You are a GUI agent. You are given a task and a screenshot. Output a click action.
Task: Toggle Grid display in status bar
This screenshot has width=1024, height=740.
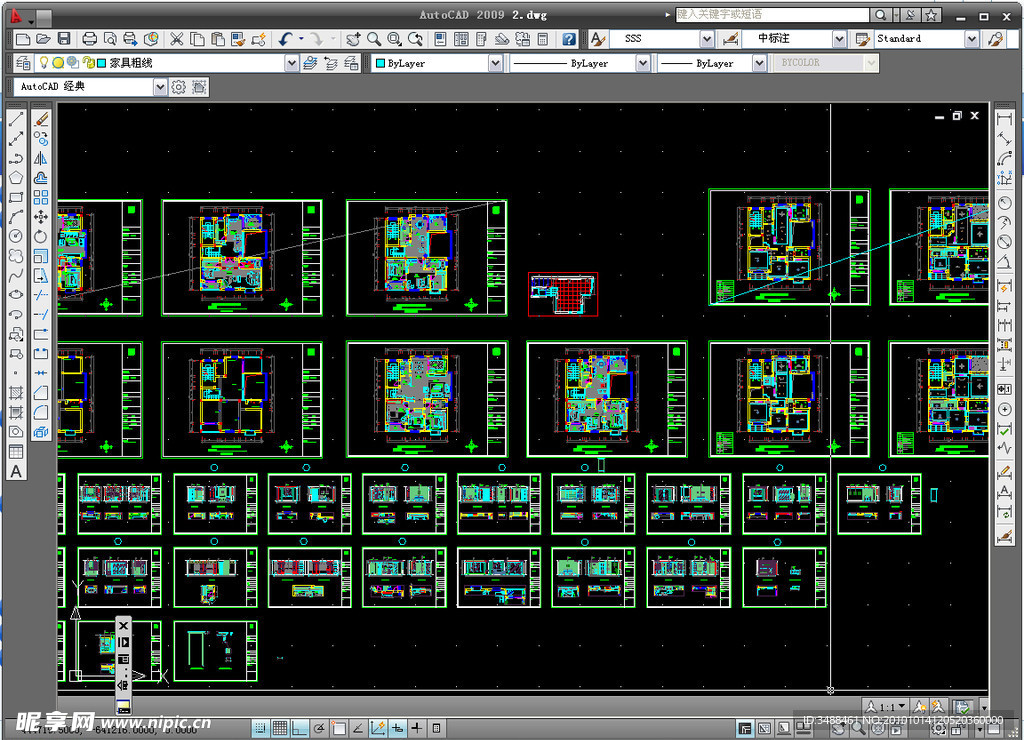[280, 728]
